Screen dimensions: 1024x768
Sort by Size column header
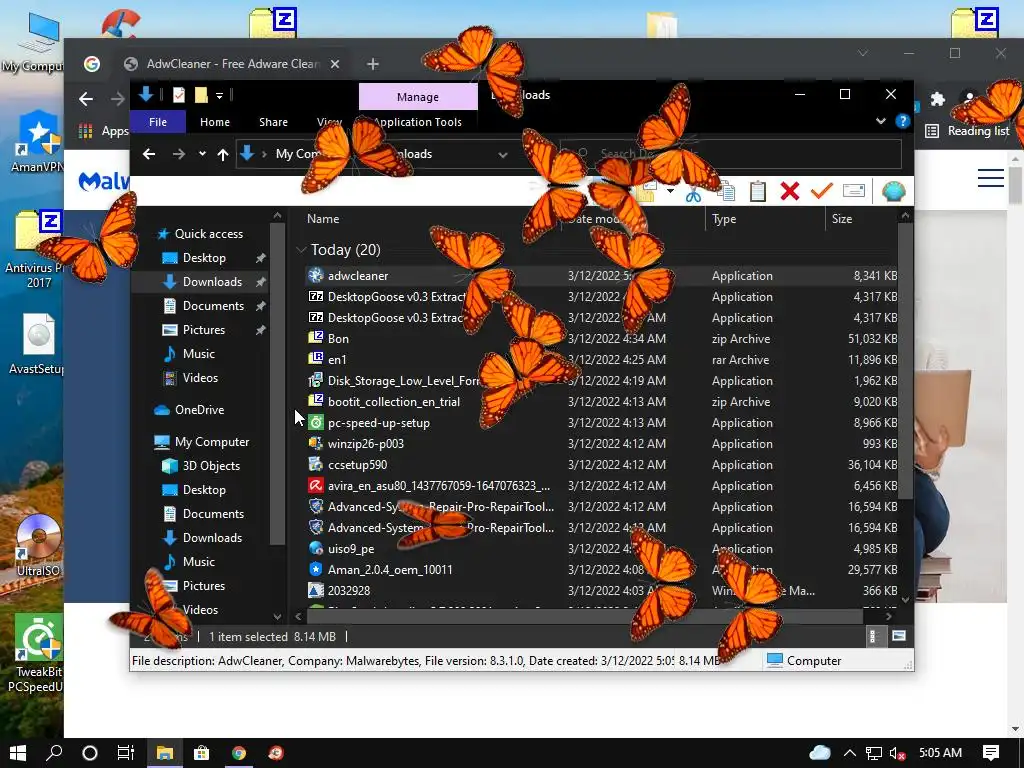(x=841, y=219)
